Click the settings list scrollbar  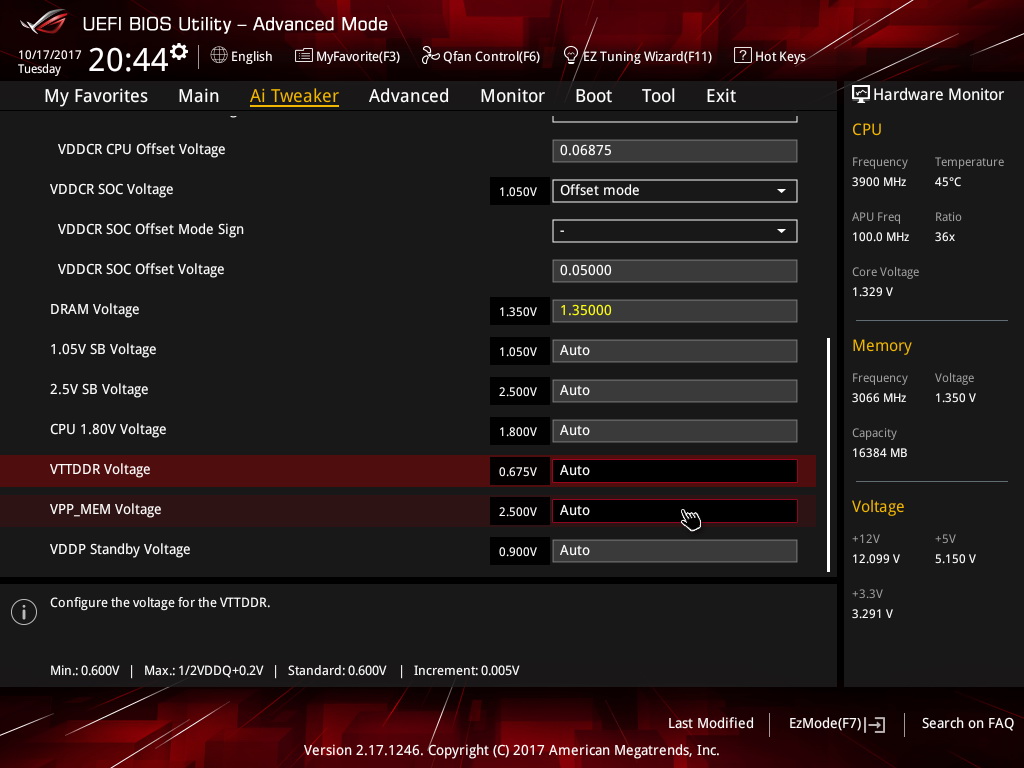coord(828,455)
